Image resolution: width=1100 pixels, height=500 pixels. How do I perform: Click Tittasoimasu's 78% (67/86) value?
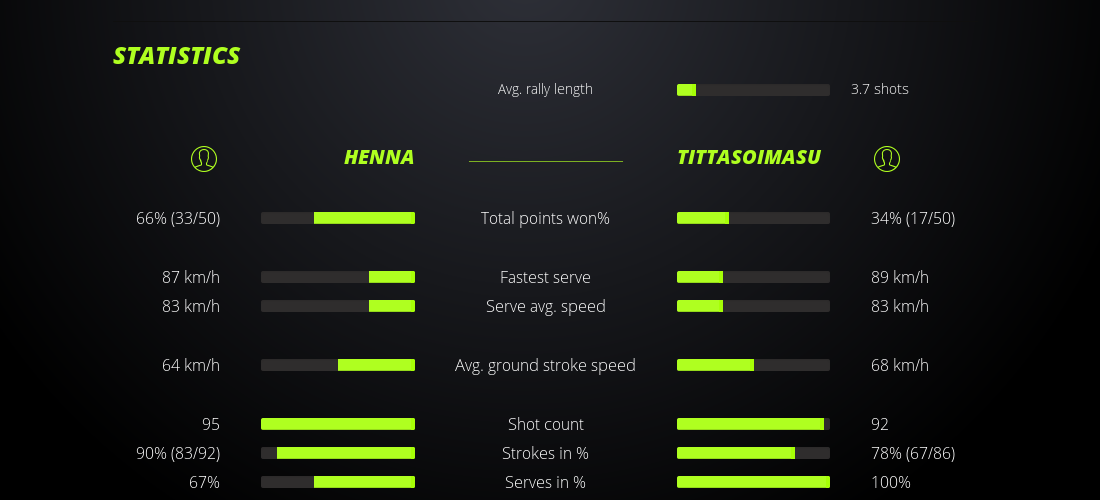(913, 453)
